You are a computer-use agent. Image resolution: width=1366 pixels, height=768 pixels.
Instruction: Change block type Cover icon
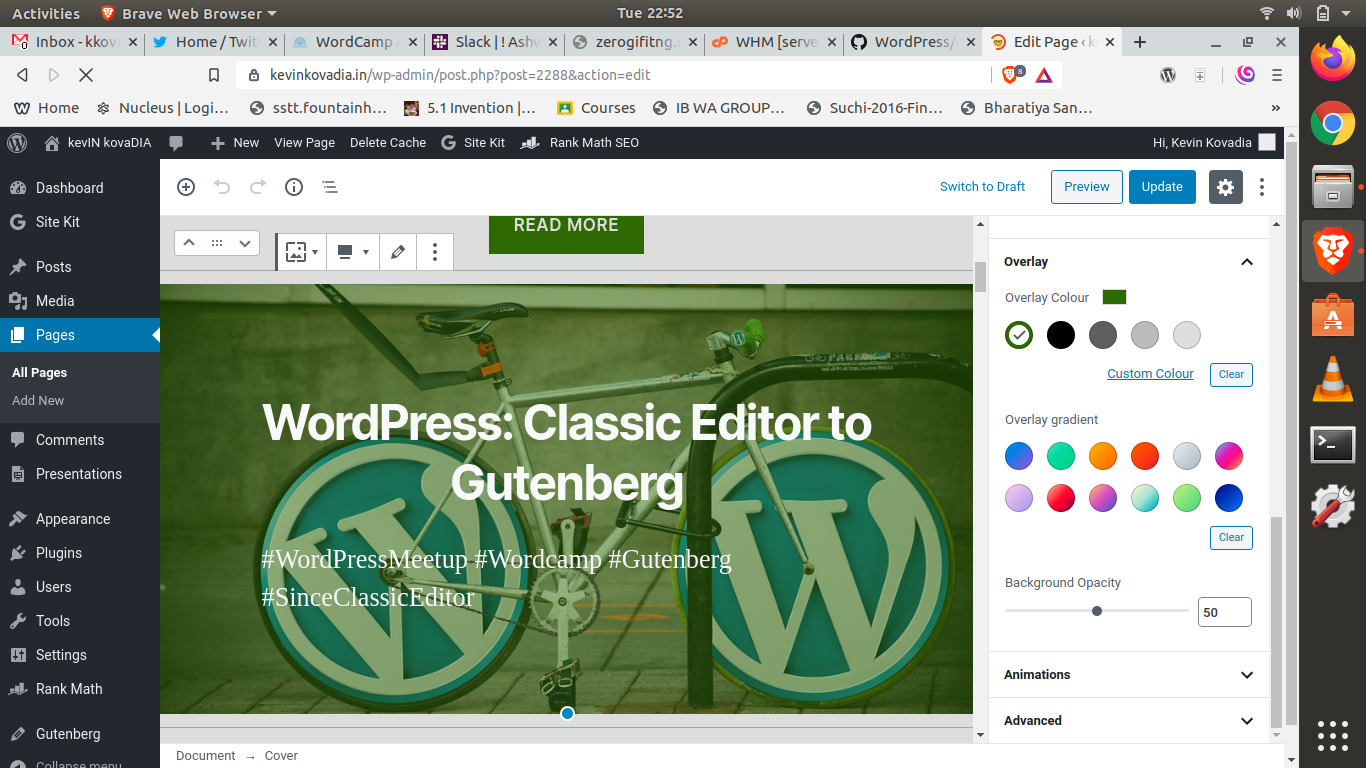[301, 252]
